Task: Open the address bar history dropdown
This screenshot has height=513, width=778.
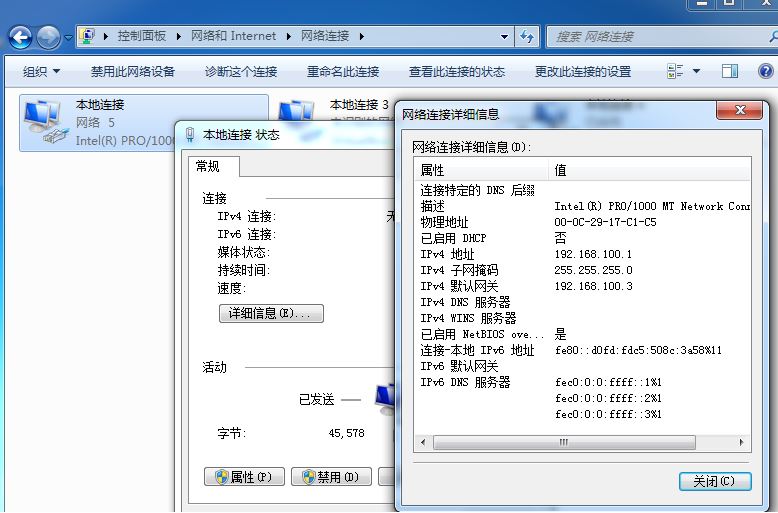Action: coord(504,36)
